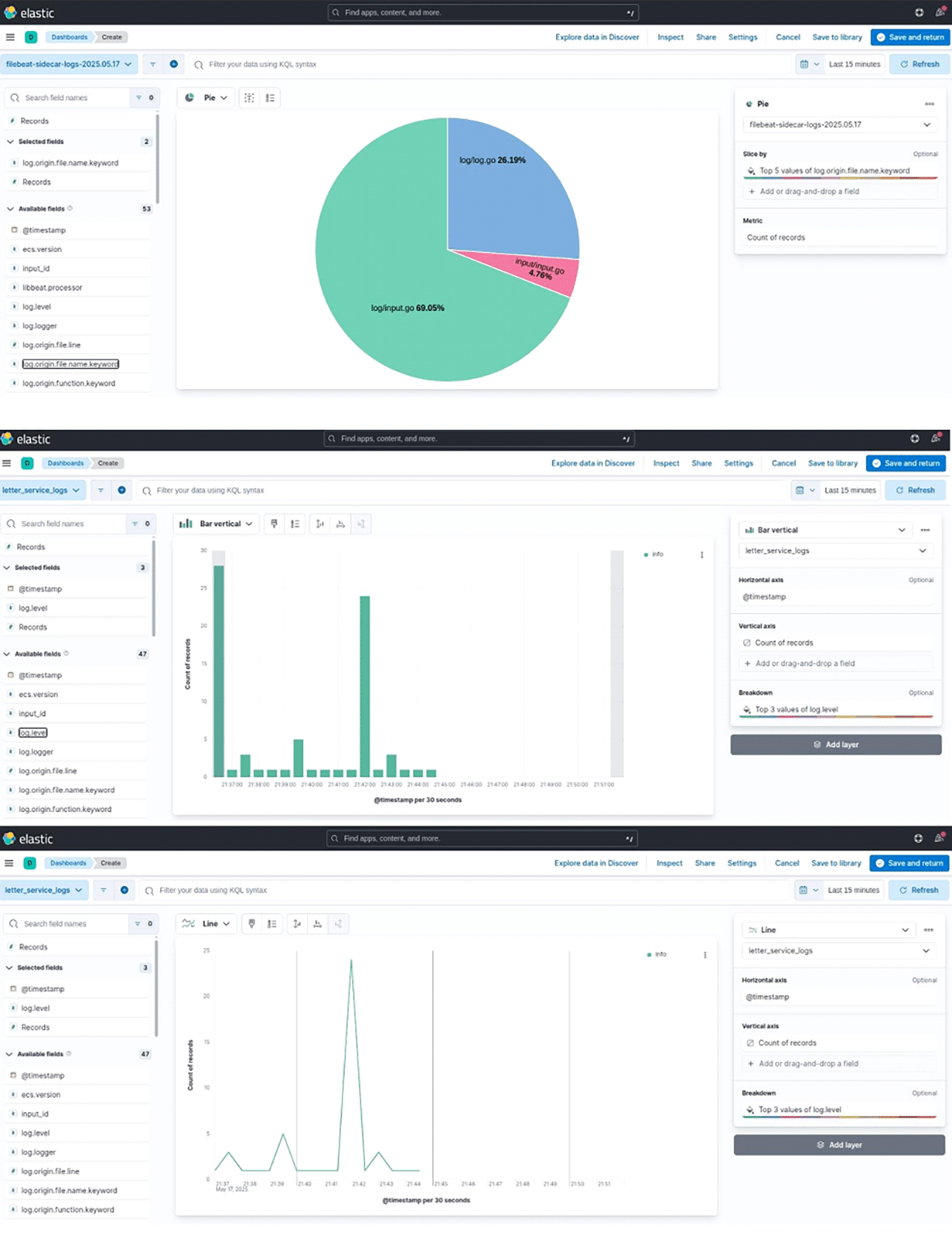Open the legend icon in the Line toolbar
This screenshot has height=1258, width=952.
point(272,923)
